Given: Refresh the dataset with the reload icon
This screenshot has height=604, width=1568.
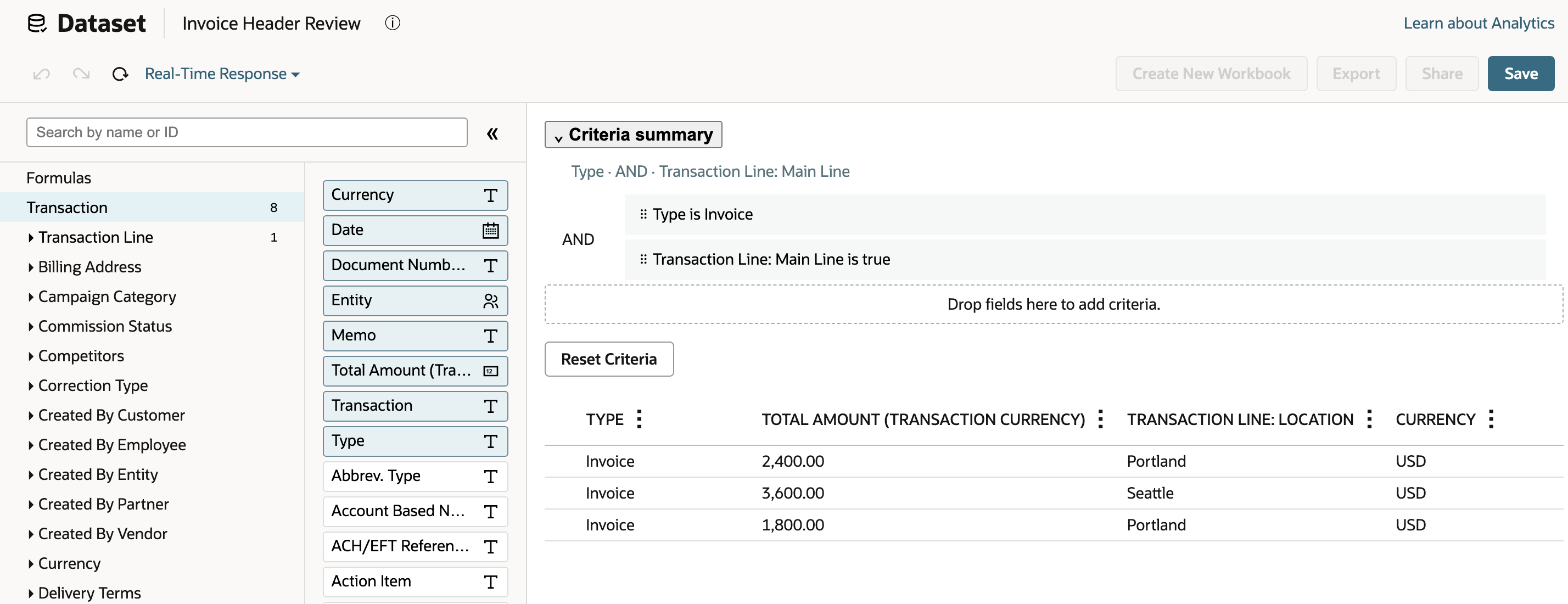Looking at the screenshot, I should click(x=121, y=74).
